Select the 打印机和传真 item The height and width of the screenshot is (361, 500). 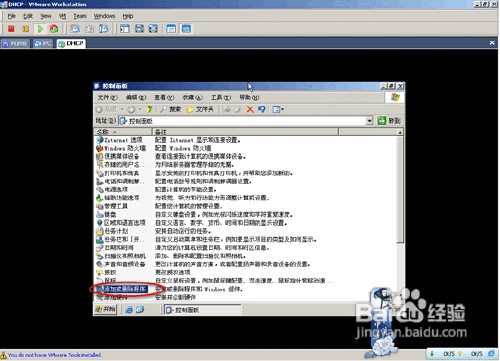click(117, 173)
